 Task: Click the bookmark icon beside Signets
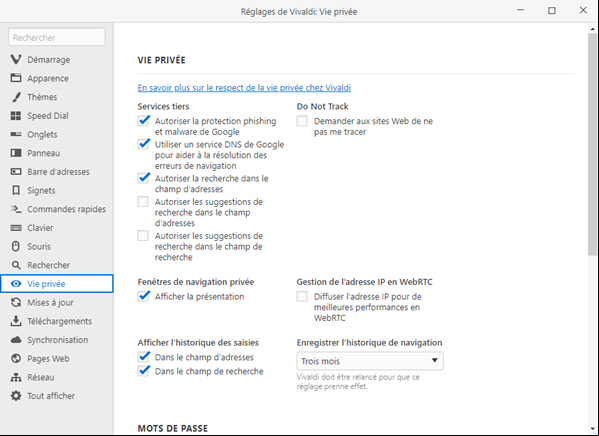(x=16, y=190)
